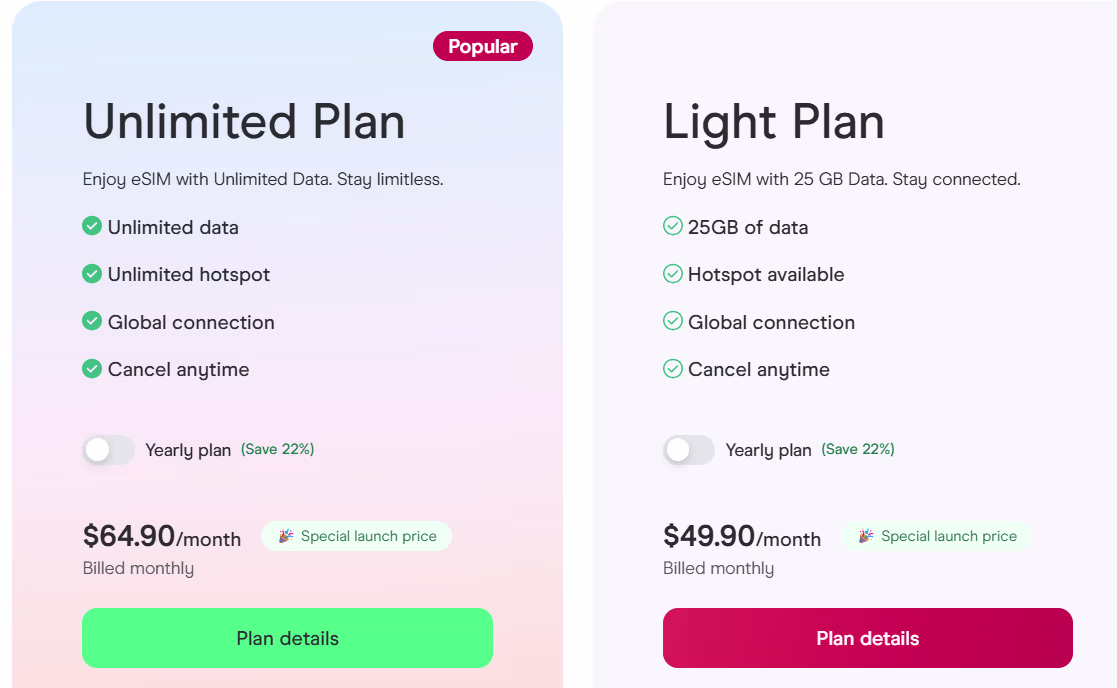Click the party popper icon under Unlimited Plan

(x=286, y=536)
